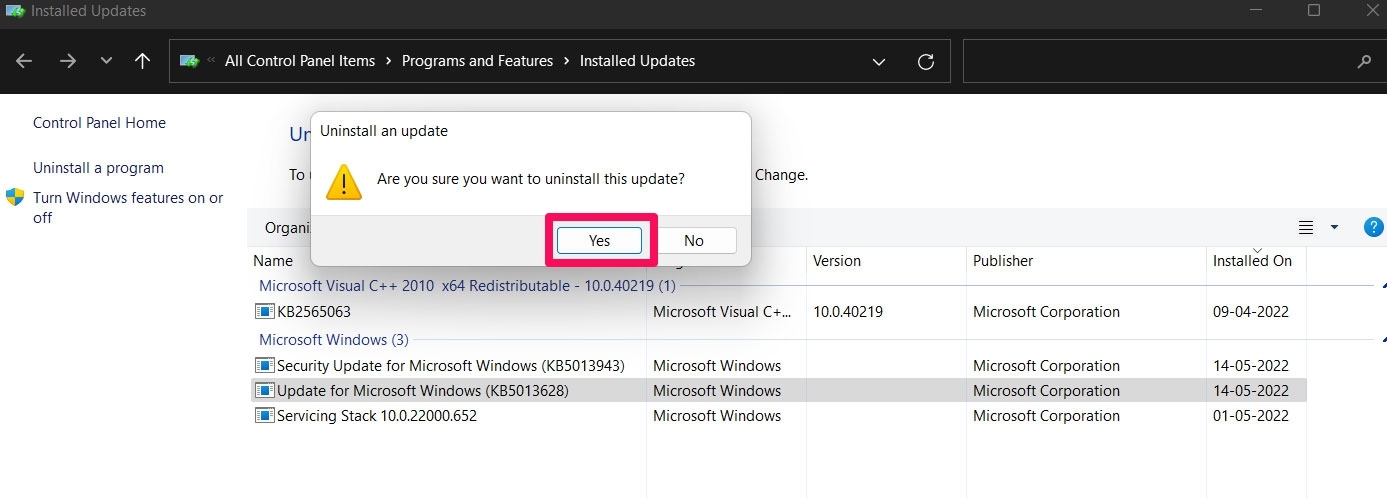Sort by Publisher column header

pyautogui.click(x=1003, y=261)
